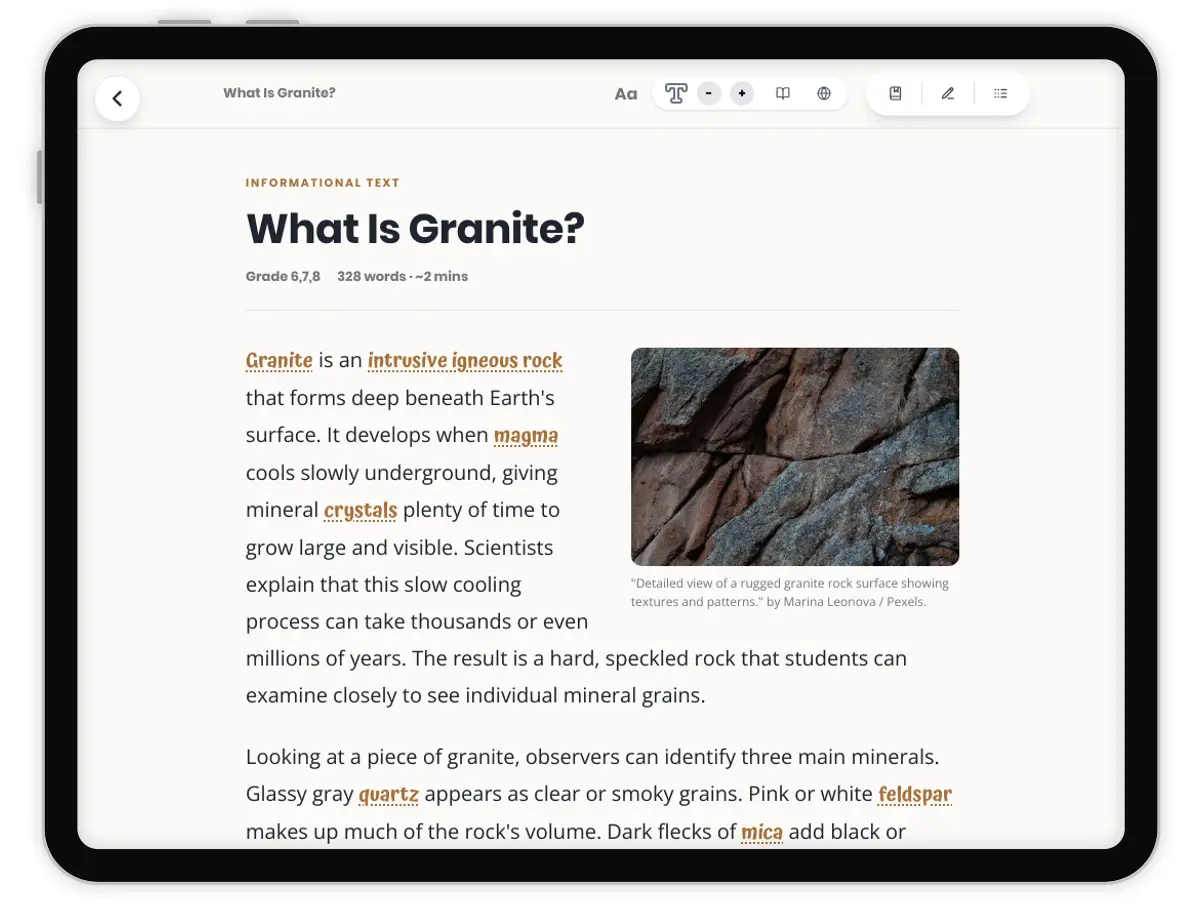The width and height of the screenshot is (1200, 906).
Task: Open the globe translate icon
Action: 824,94
